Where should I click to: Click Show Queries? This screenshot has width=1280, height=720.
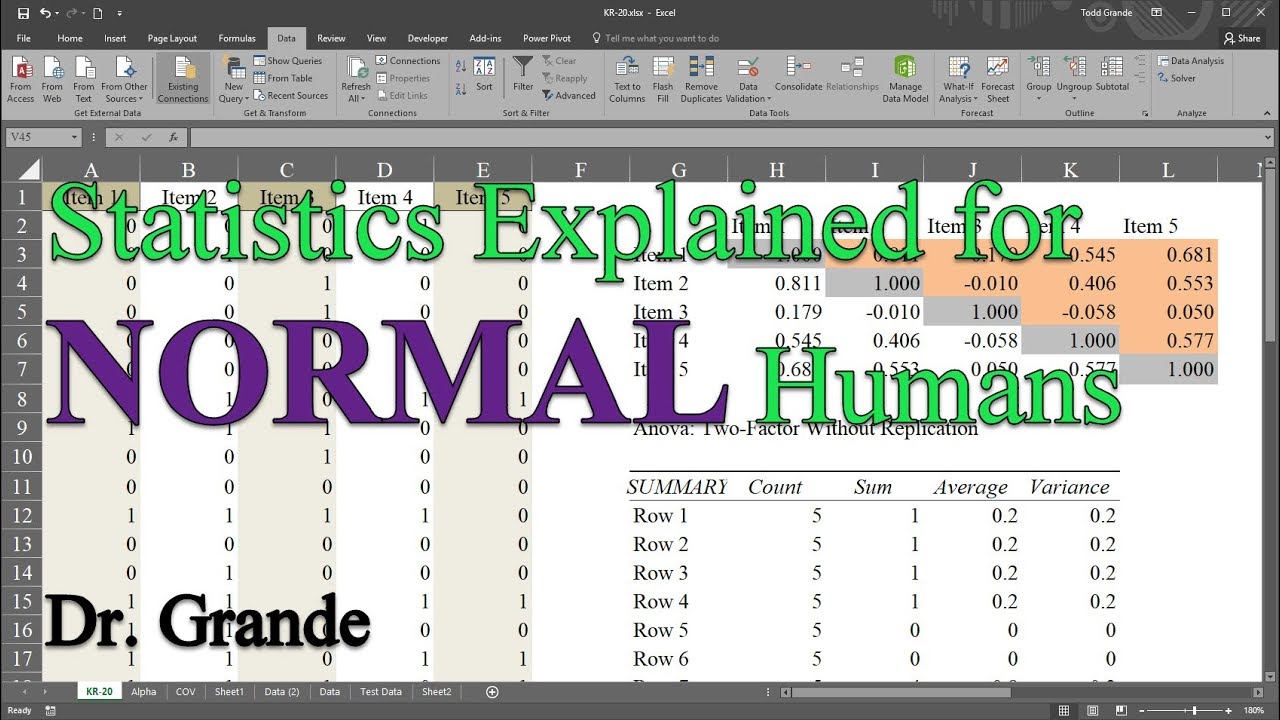point(288,61)
